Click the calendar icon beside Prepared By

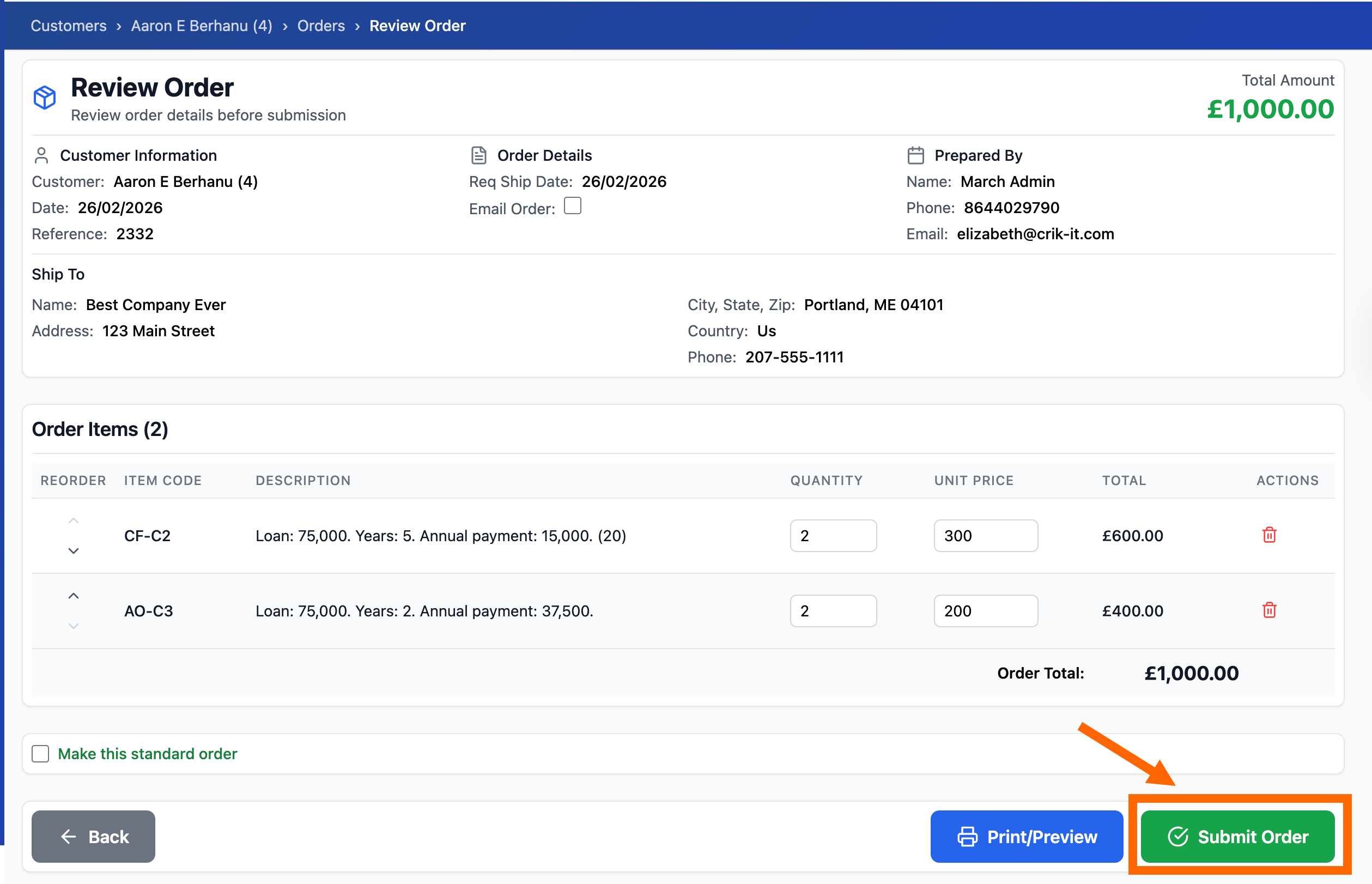(x=916, y=155)
